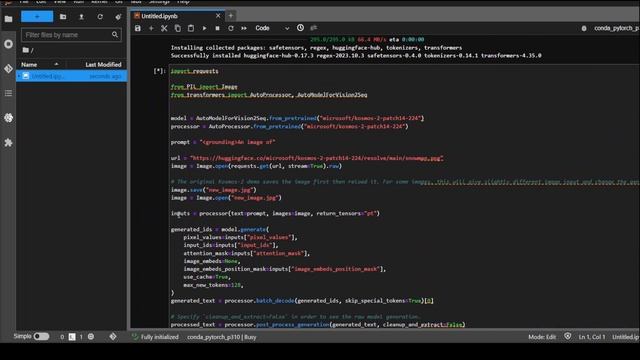Click the blue New Launcher plus button

37,16
